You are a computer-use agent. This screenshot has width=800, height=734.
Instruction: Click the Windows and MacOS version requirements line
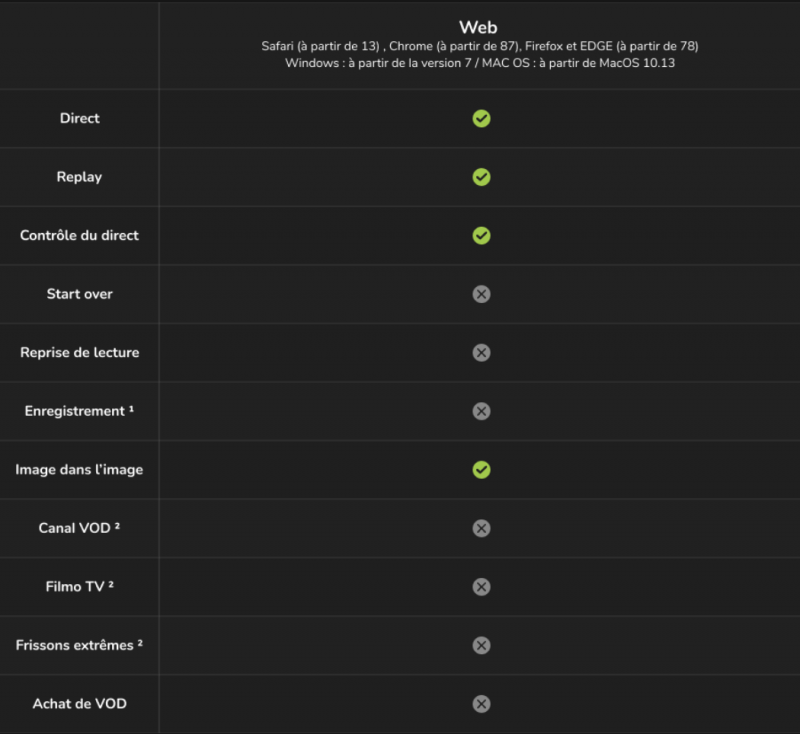(479, 63)
